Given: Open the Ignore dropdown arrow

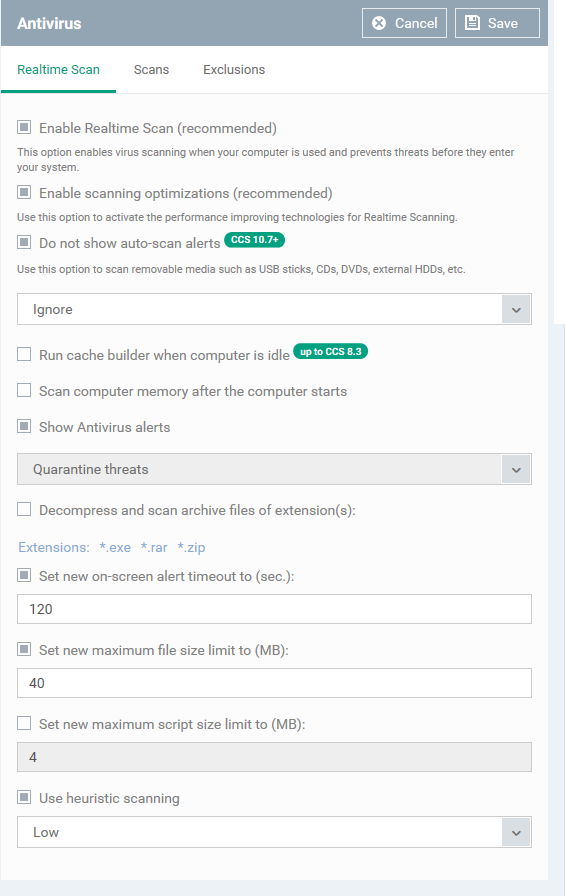Looking at the screenshot, I should [x=516, y=310].
